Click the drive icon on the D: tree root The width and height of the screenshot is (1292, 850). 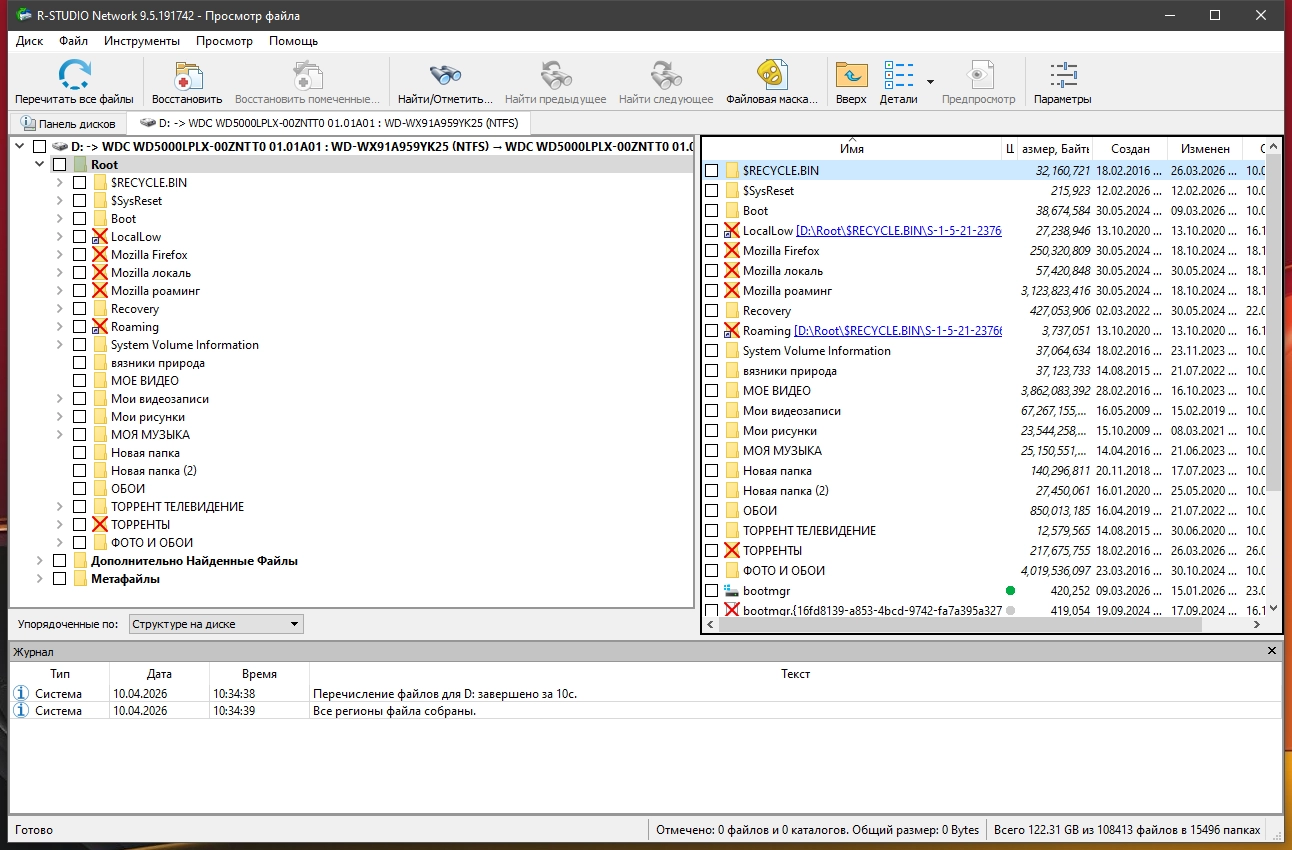coord(60,147)
